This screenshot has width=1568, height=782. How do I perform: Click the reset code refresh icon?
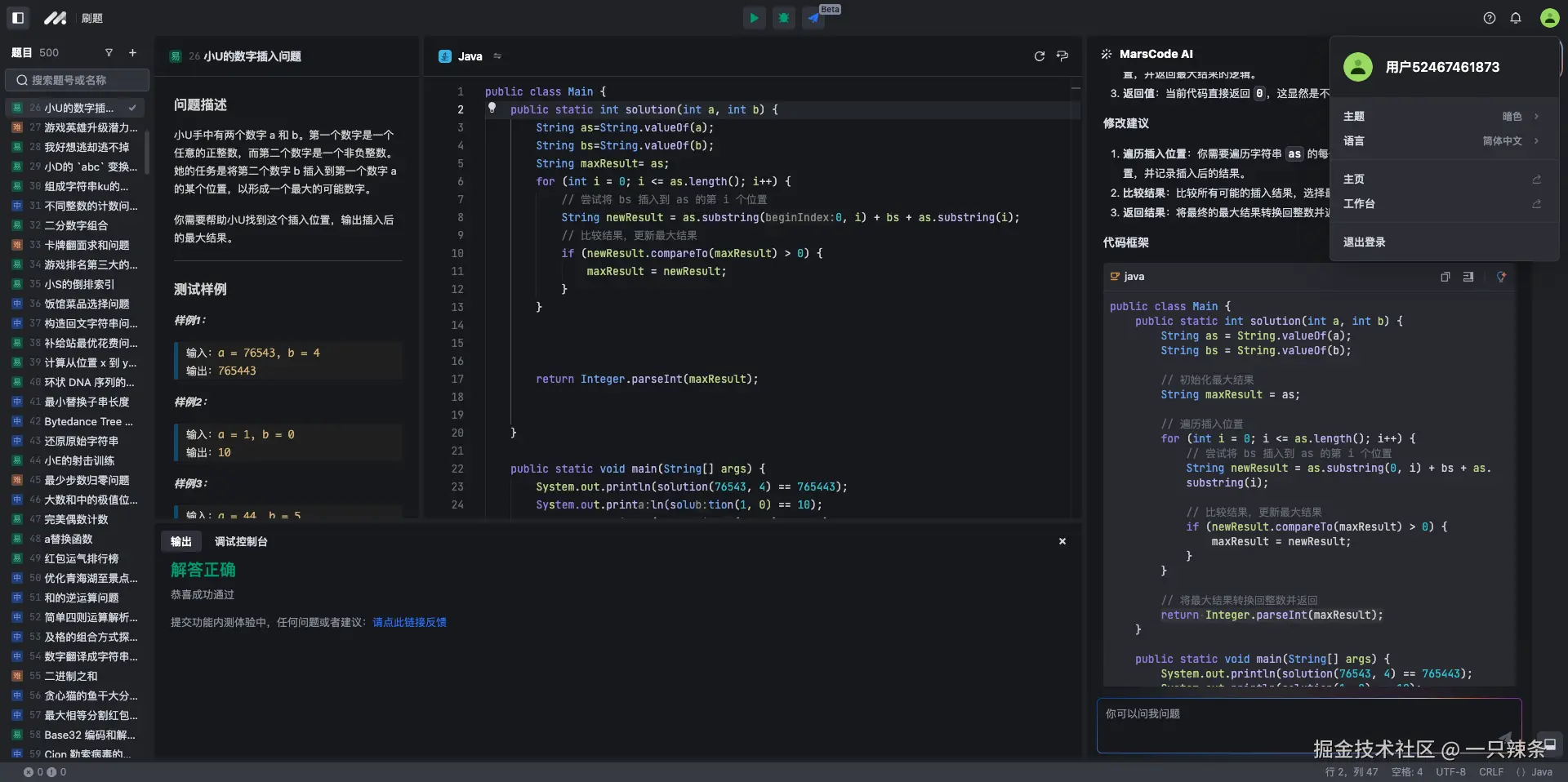[x=1039, y=56]
